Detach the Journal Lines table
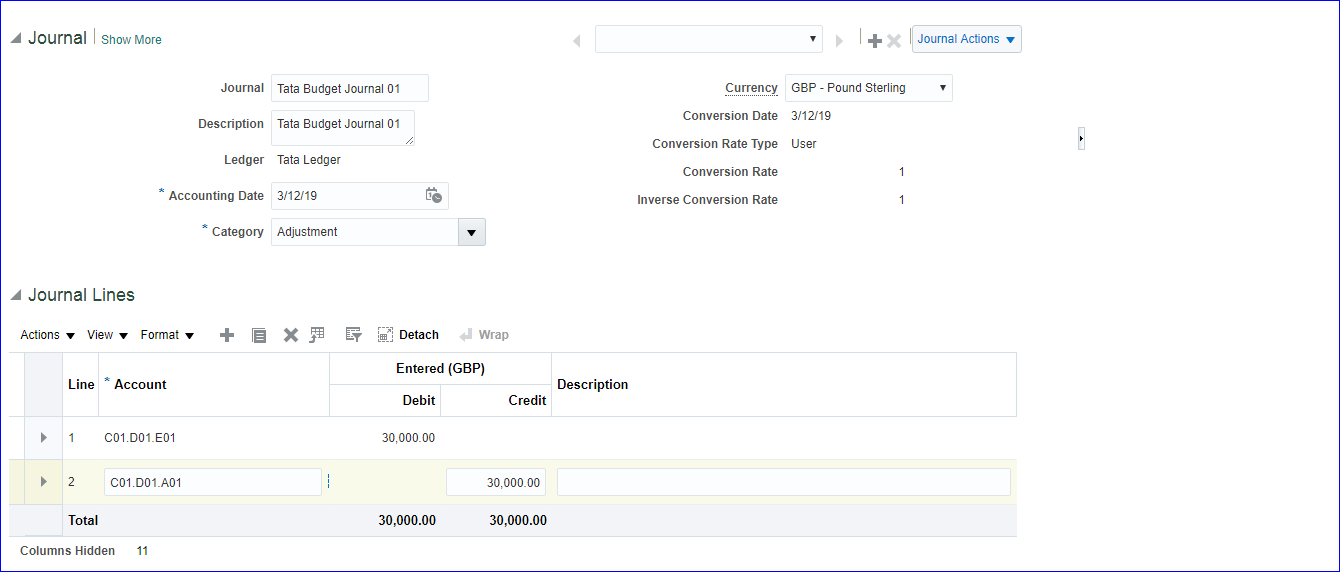 pos(408,335)
